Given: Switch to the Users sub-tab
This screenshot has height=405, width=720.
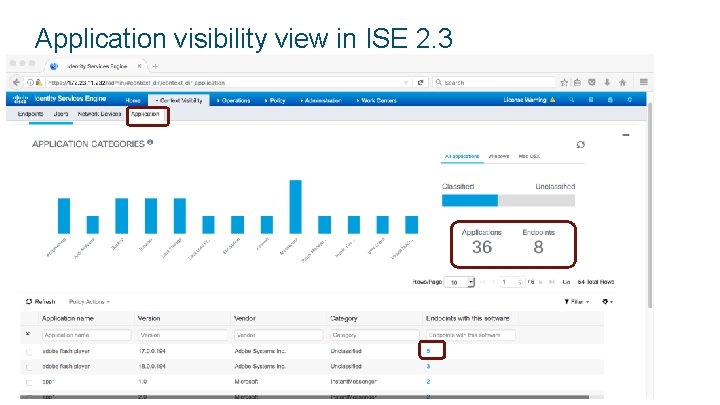Looking at the screenshot, I should (61, 114).
